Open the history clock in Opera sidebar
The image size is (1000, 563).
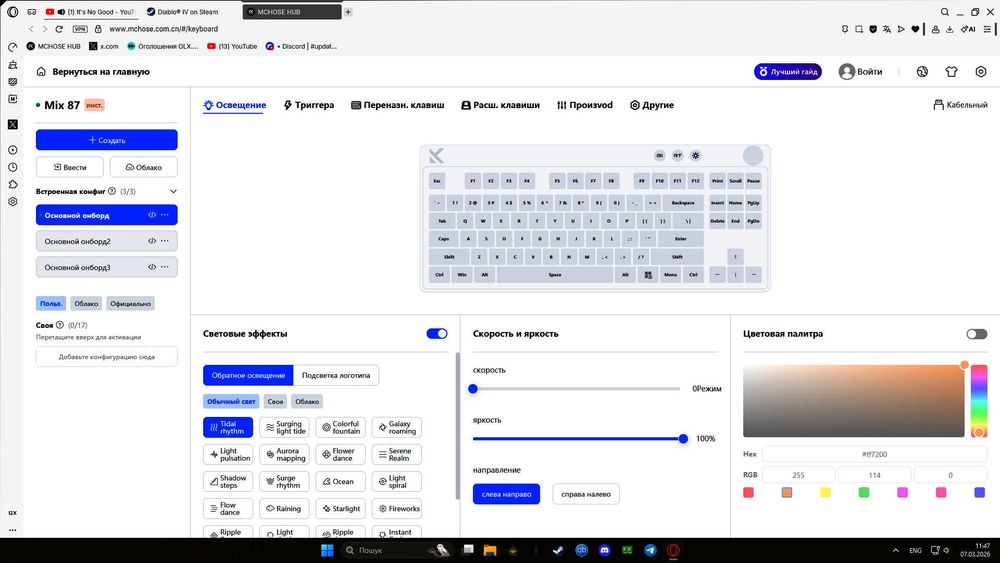(x=13, y=167)
